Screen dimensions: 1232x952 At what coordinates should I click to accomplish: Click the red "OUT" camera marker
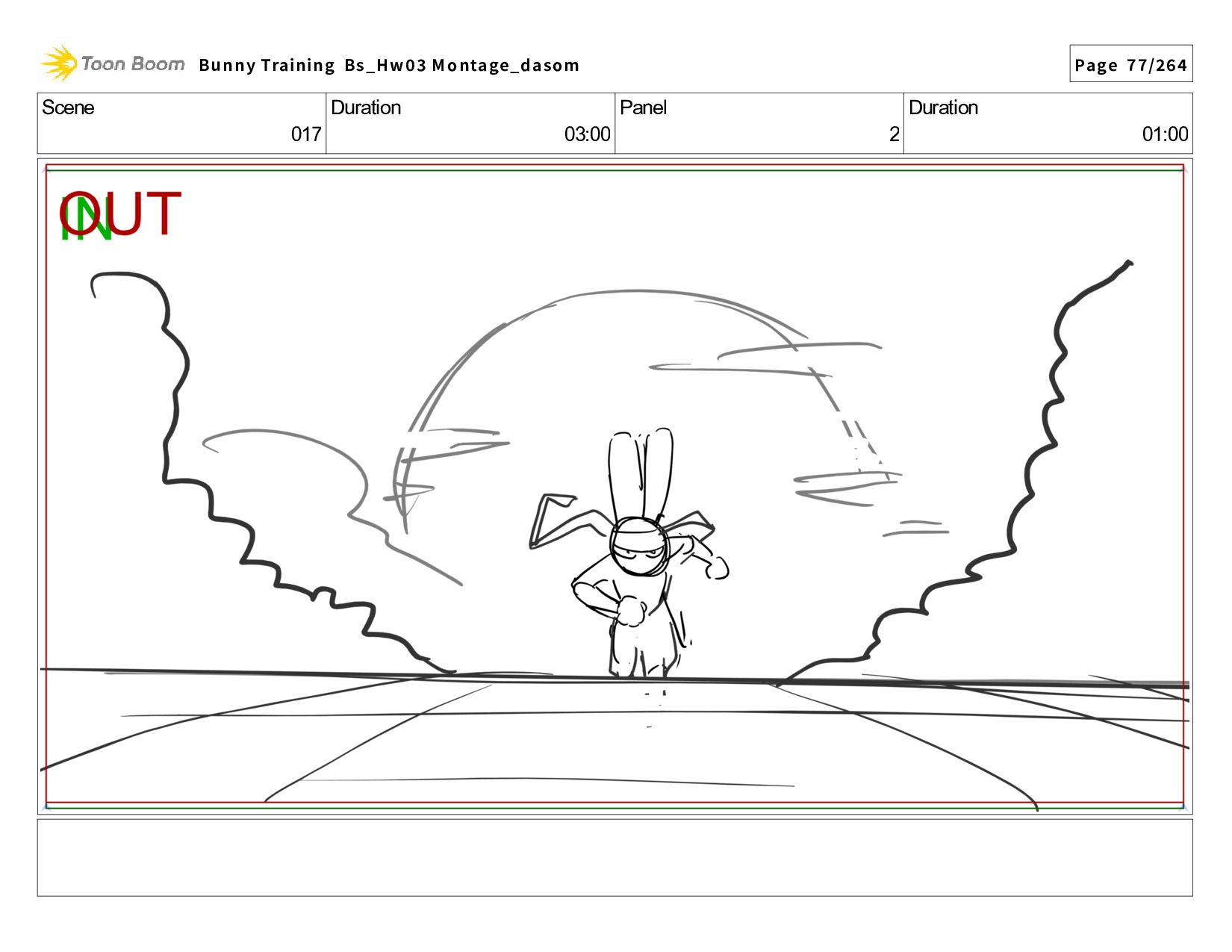[120, 214]
